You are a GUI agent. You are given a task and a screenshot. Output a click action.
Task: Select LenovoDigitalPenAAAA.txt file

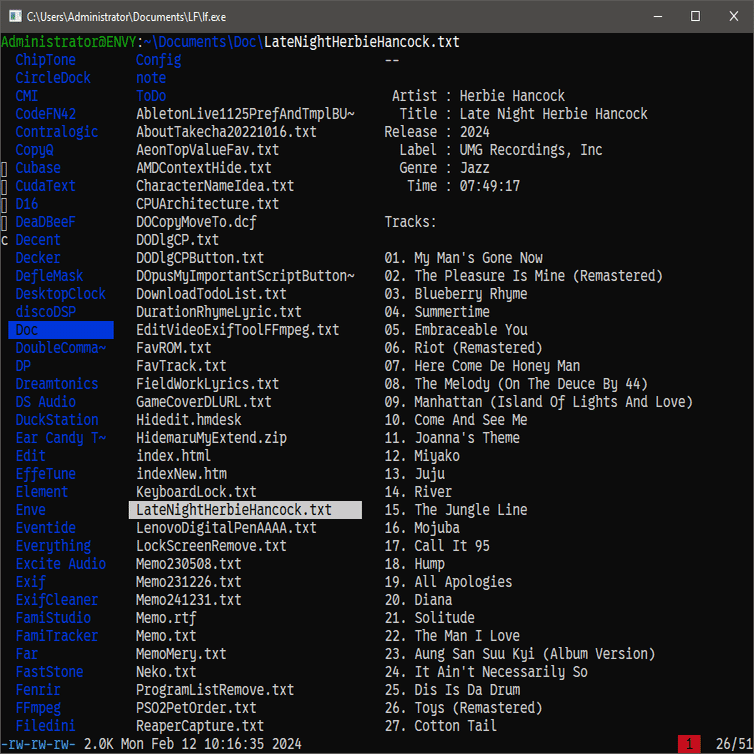pyautogui.click(x=226, y=528)
